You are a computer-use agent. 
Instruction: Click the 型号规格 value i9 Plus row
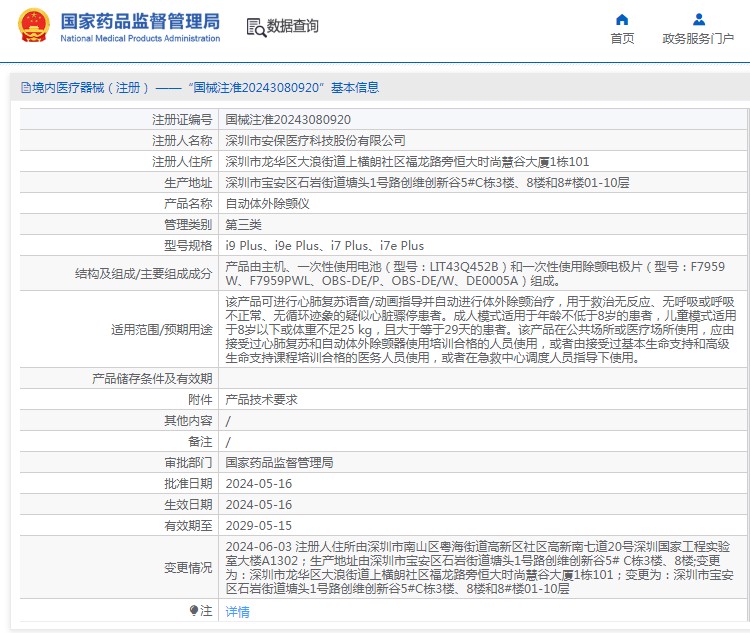point(324,245)
